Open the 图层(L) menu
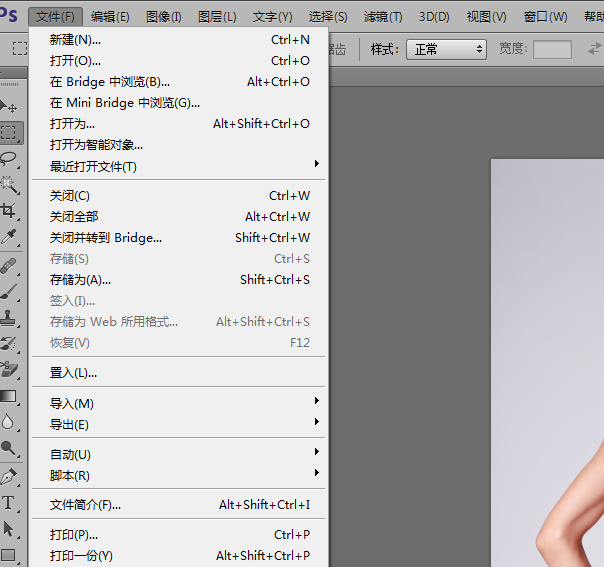Image resolution: width=604 pixels, height=567 pixels. [x=217, y=17]
